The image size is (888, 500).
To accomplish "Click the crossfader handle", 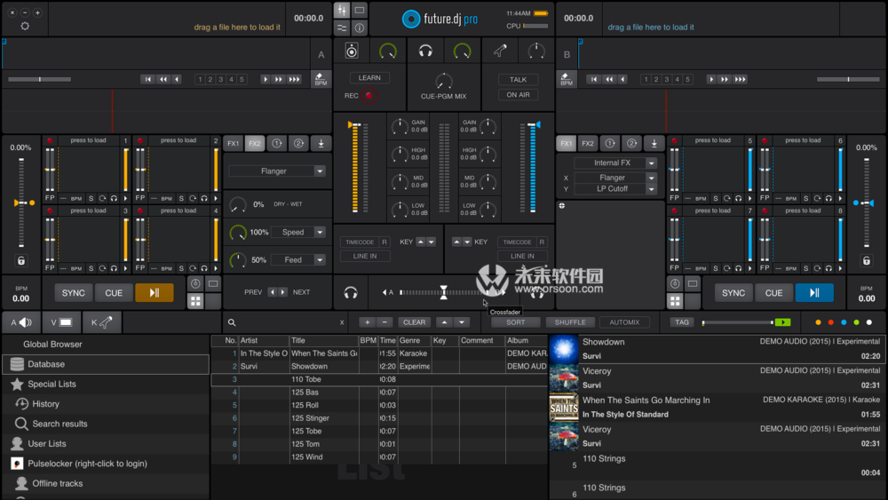I will pos(443,292).
